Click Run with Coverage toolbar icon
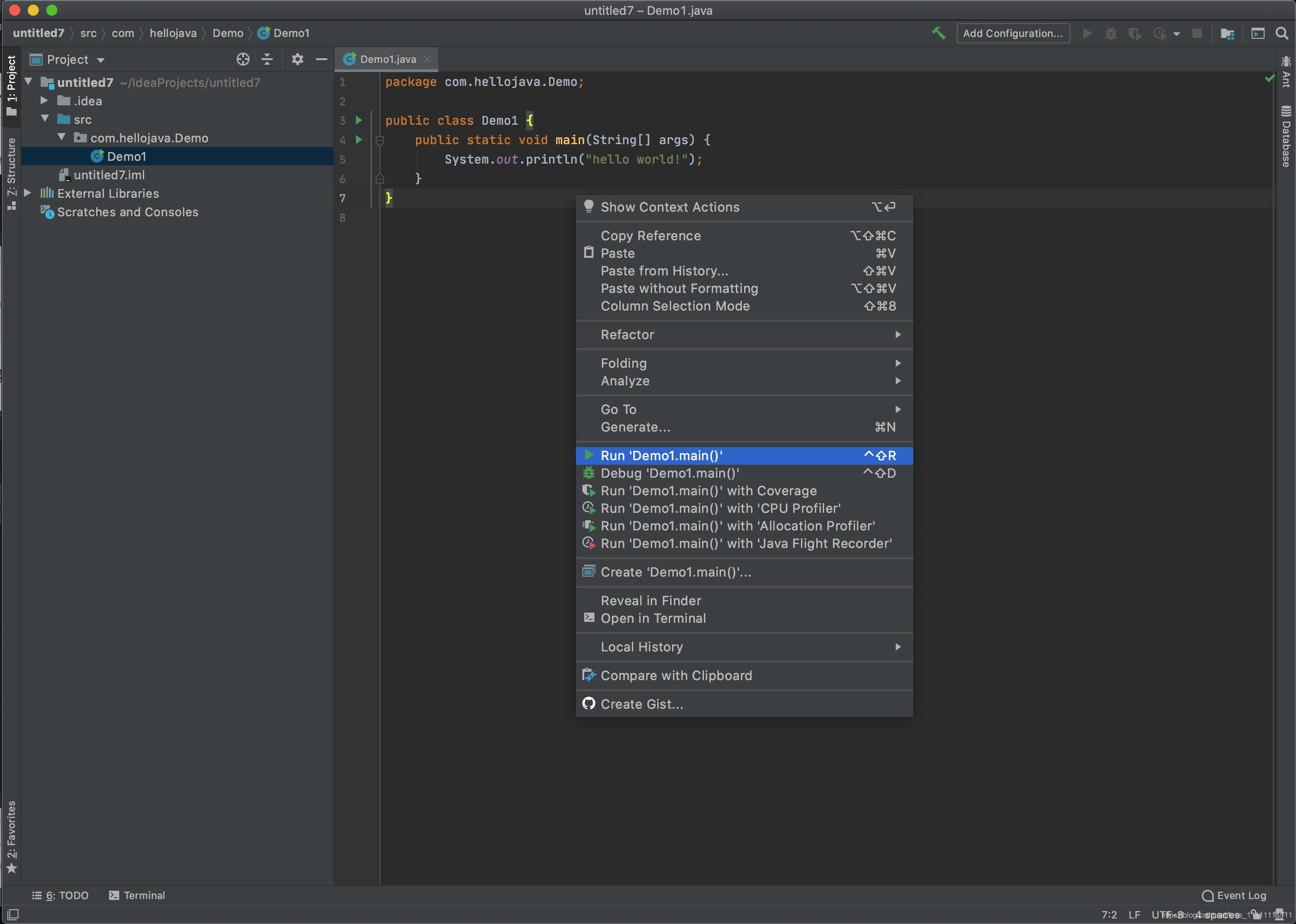 tap(1135, 34)
